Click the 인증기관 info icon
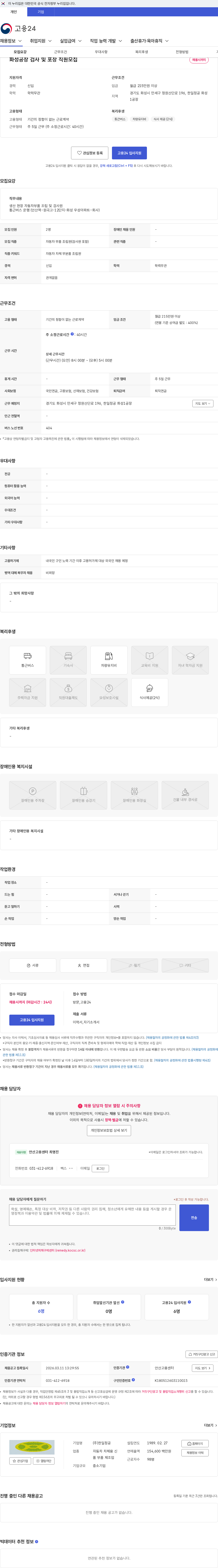218x1568 pixels. pyautogui.click(x=128, y=1367)
